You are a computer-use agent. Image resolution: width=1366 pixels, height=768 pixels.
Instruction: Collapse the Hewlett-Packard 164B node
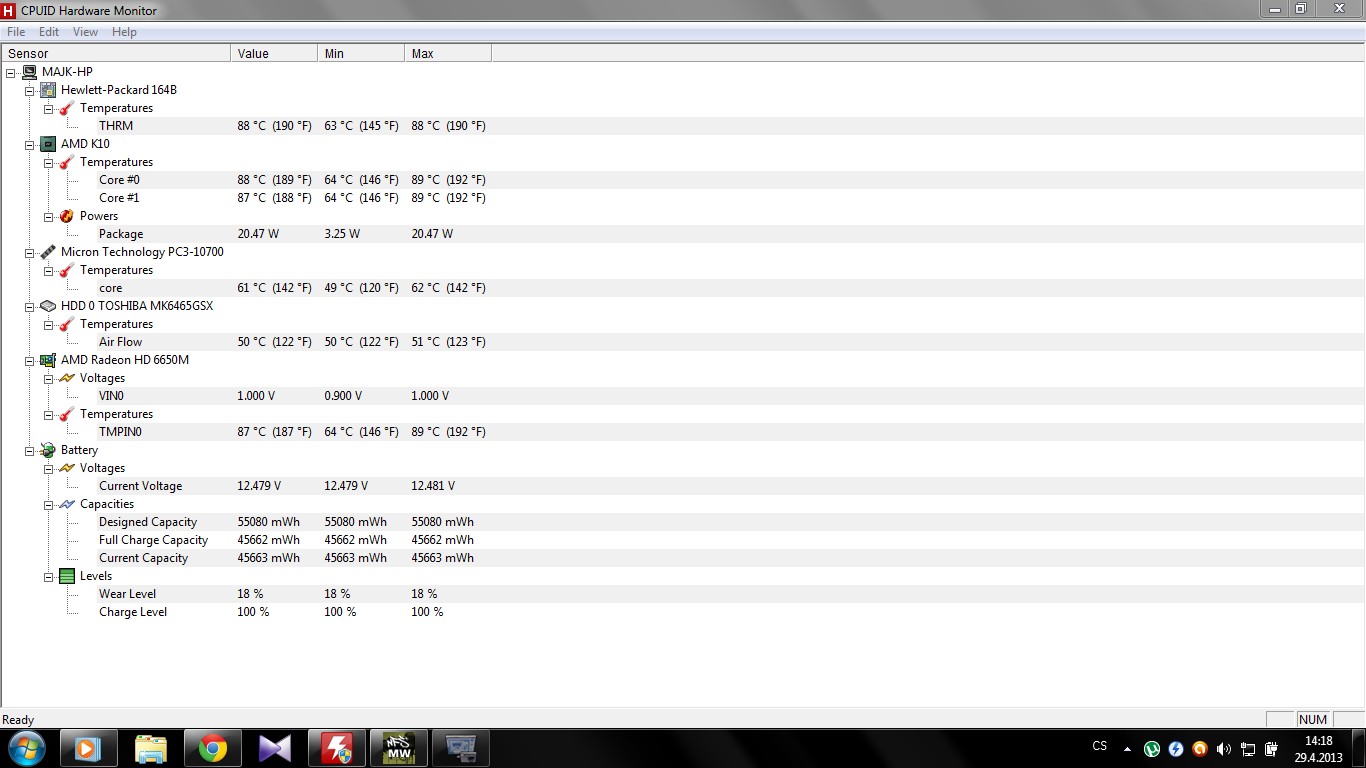coord(29,90)
